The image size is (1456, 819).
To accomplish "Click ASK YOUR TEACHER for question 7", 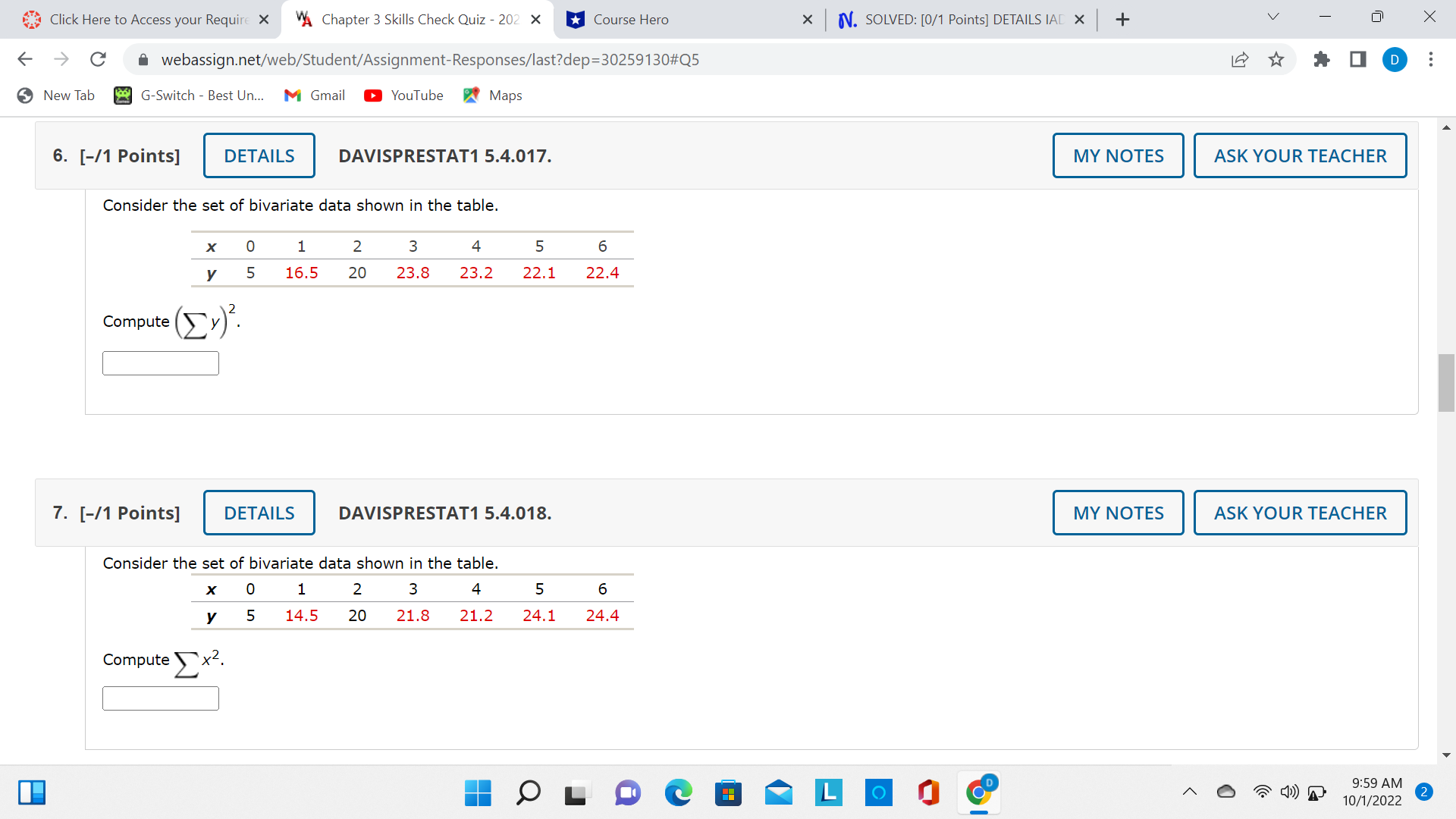I will 1300,513.
